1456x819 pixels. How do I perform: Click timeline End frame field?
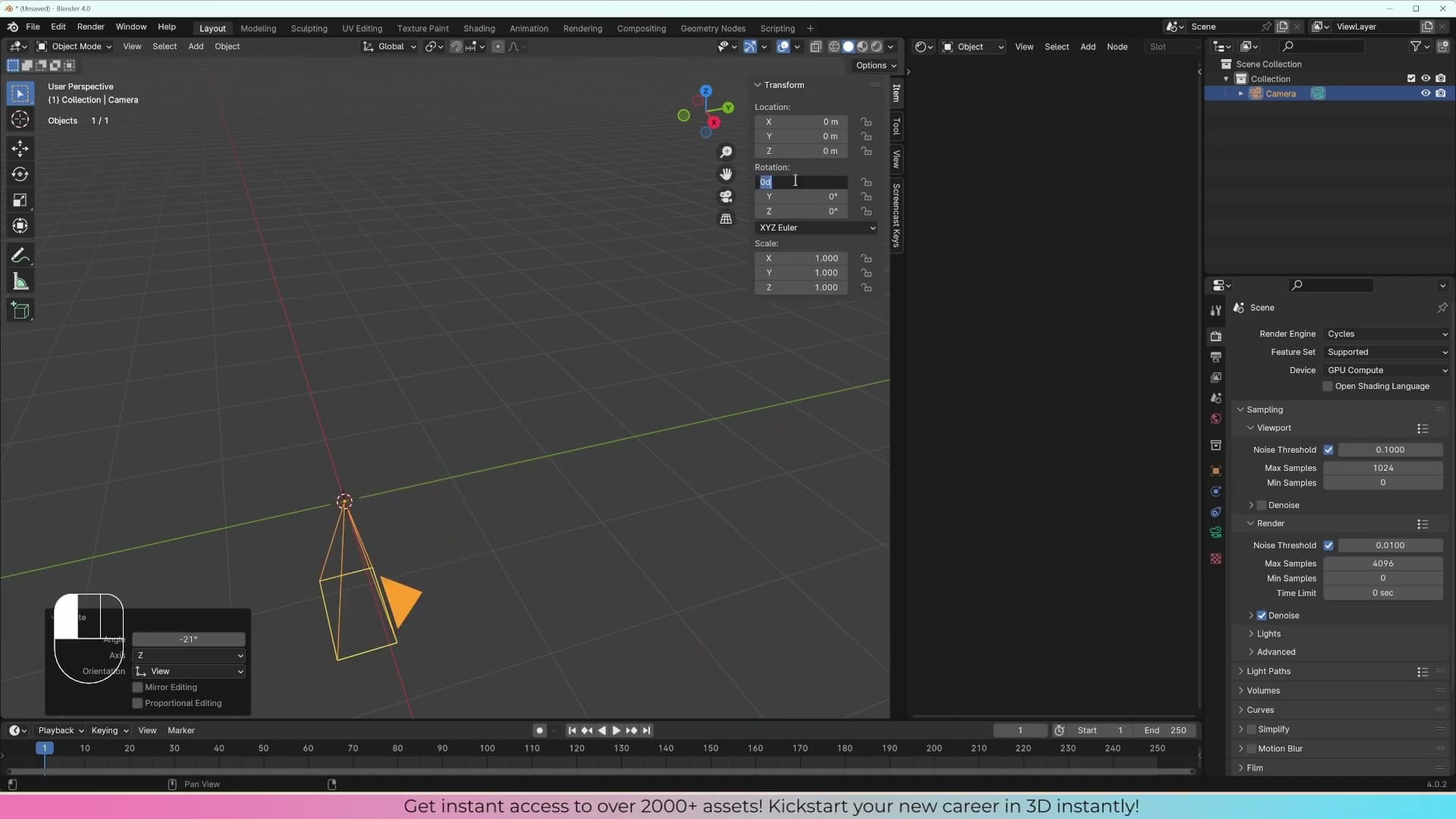[1166, 730]
